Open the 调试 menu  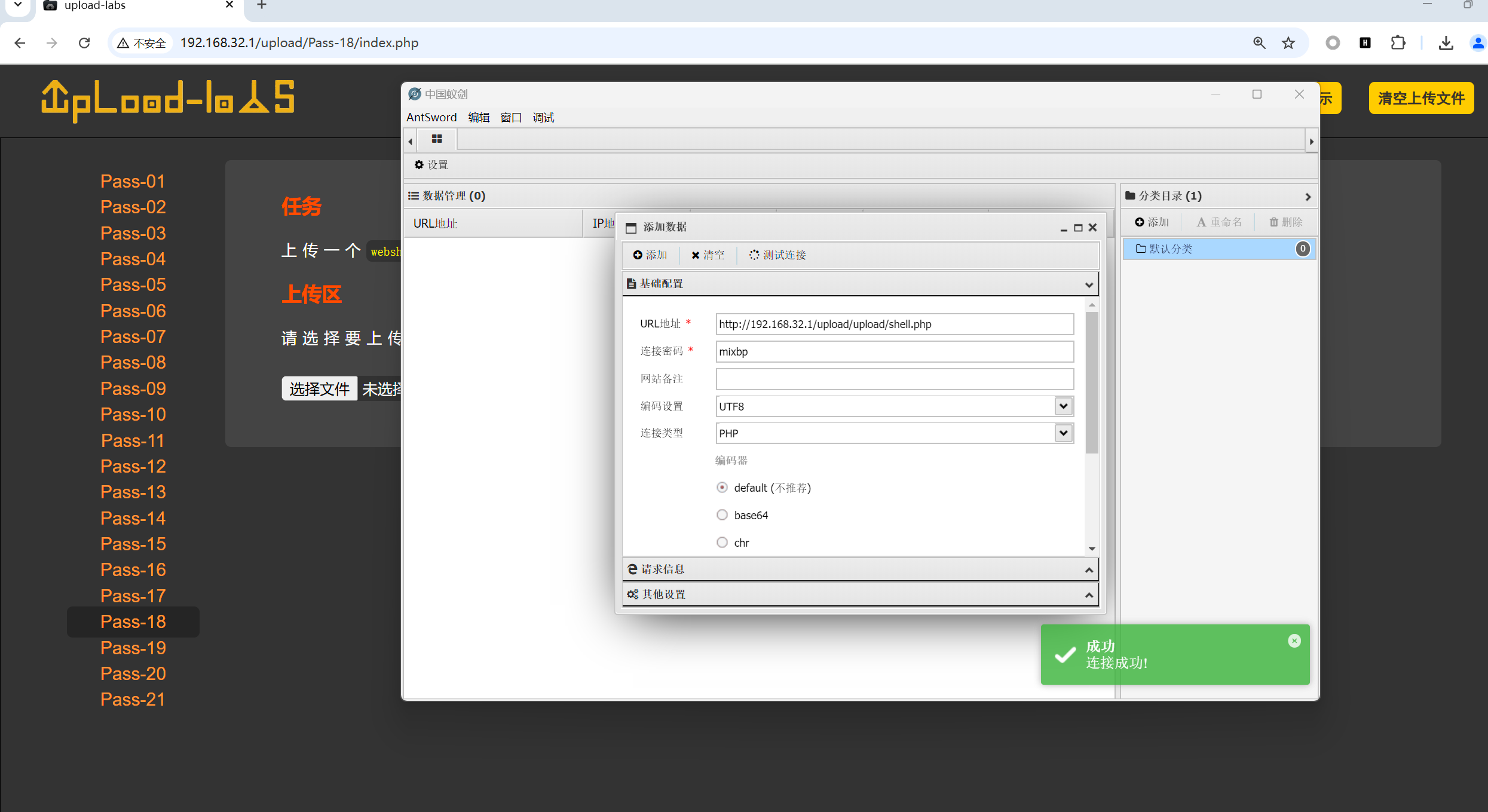(543, 118)
